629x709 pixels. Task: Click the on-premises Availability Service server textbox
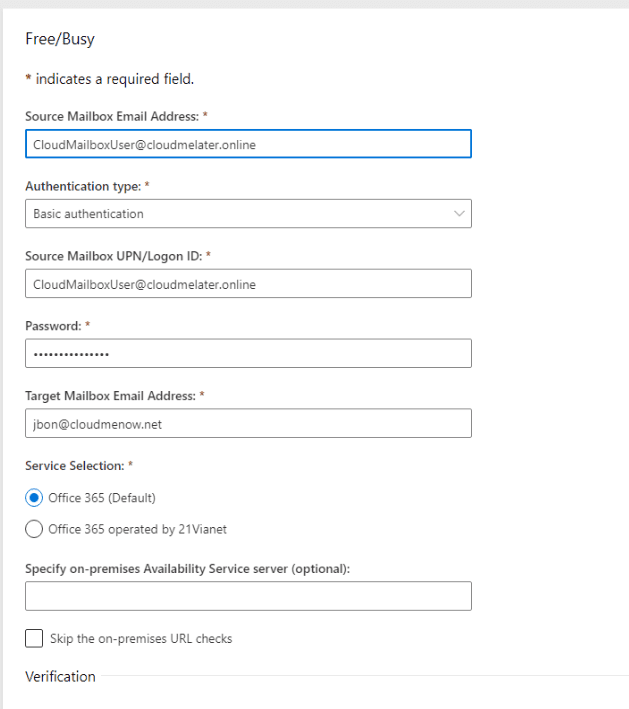pos(247,597)
